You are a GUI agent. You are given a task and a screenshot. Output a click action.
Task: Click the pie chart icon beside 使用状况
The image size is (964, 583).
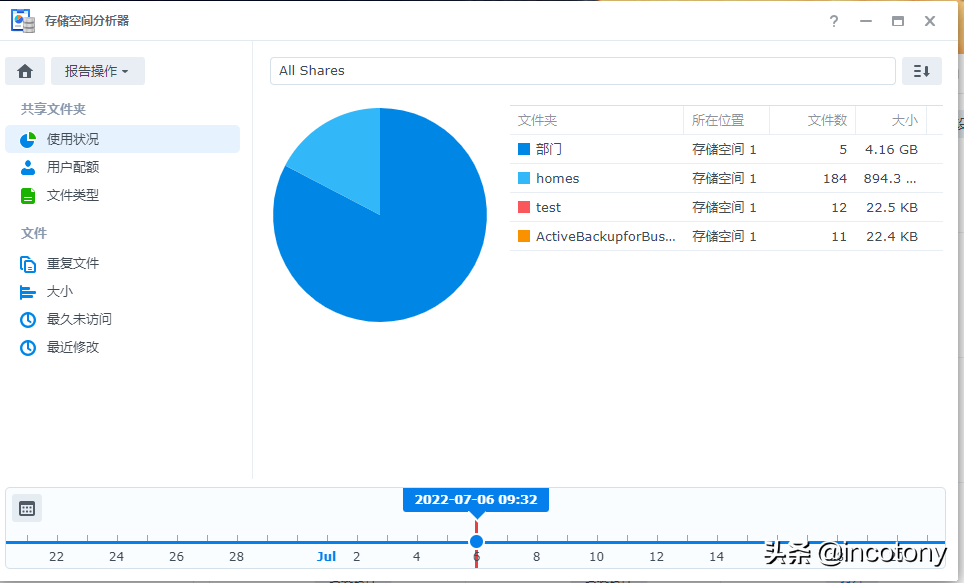click(28, 140)
